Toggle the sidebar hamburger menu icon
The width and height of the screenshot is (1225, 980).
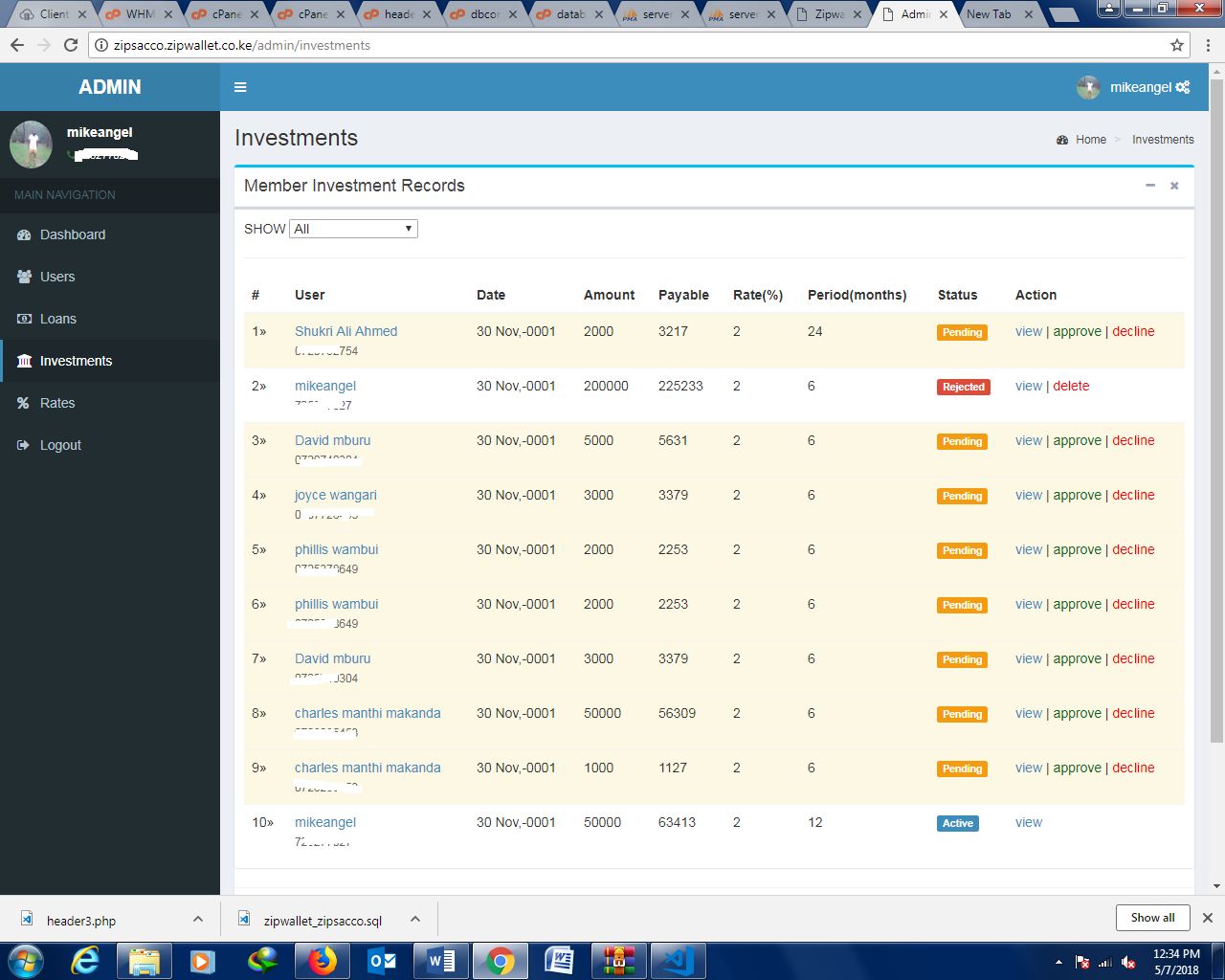tap(240, 87)
